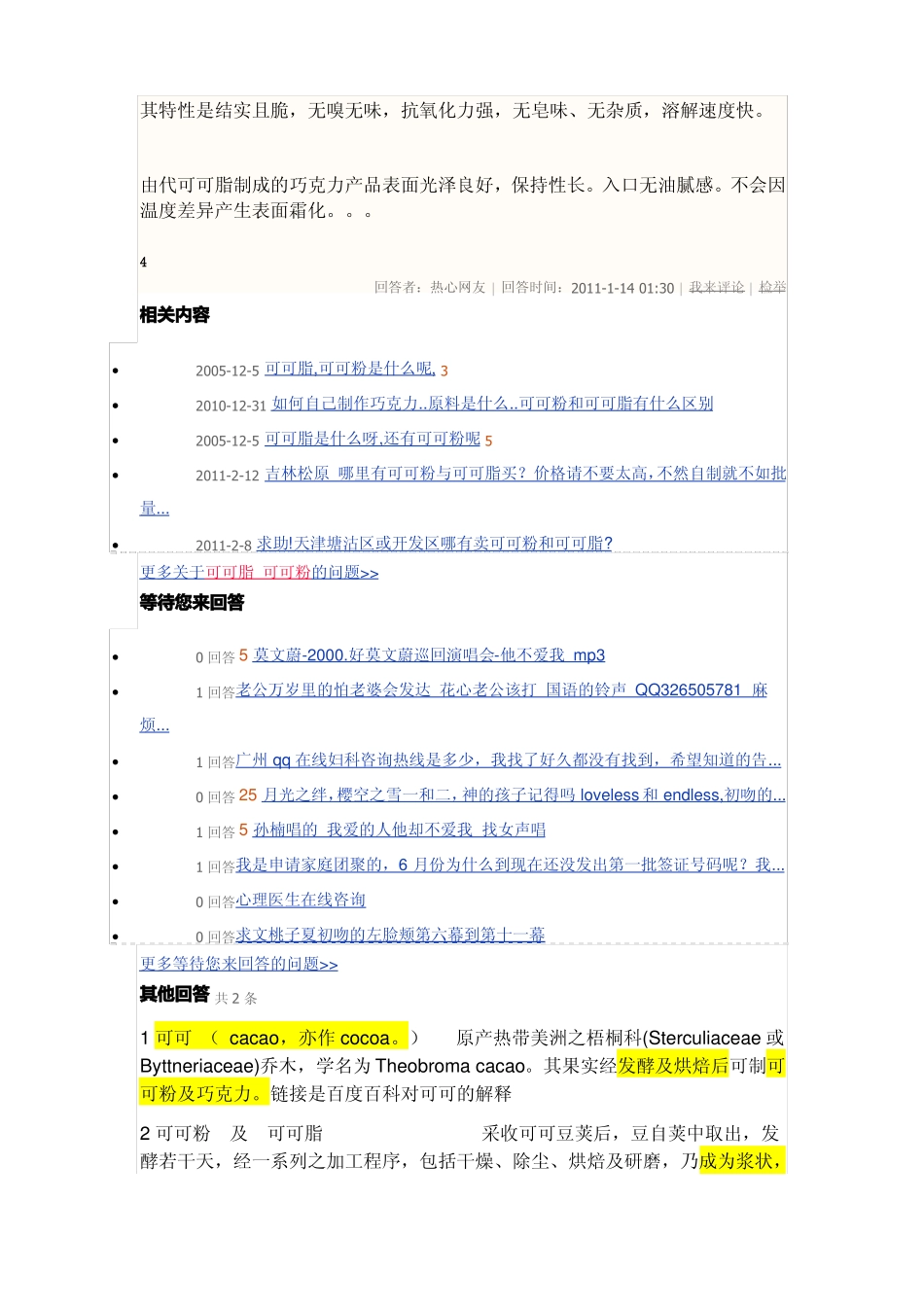Click date '2010-12-31' in related list
This screenshot has height=1307, width=924.
pyautogui.click(x=231, y=406)
